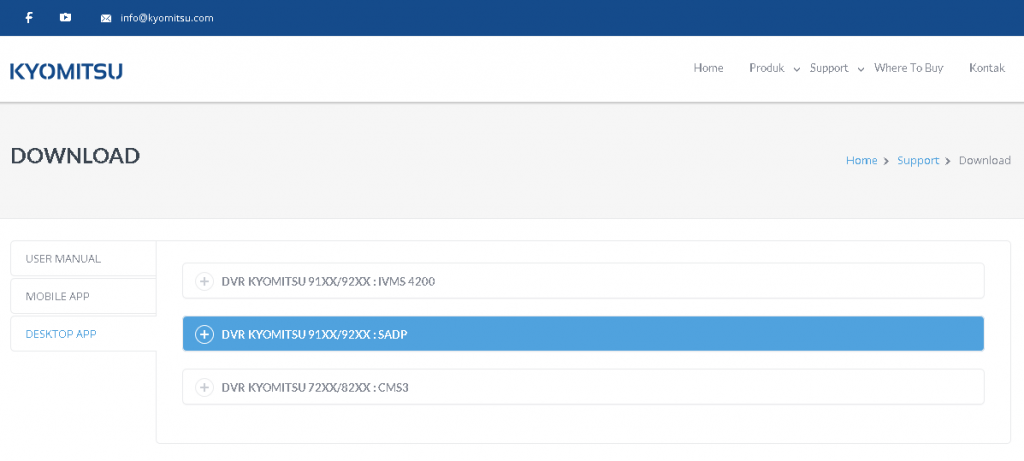Click Home in the breadcrumb
Viewport: 1024px width, 461px height.
(x=861, y=160)
